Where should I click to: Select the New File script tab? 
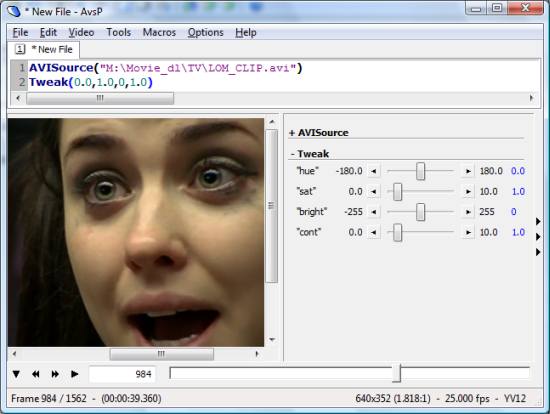point(44,49)
